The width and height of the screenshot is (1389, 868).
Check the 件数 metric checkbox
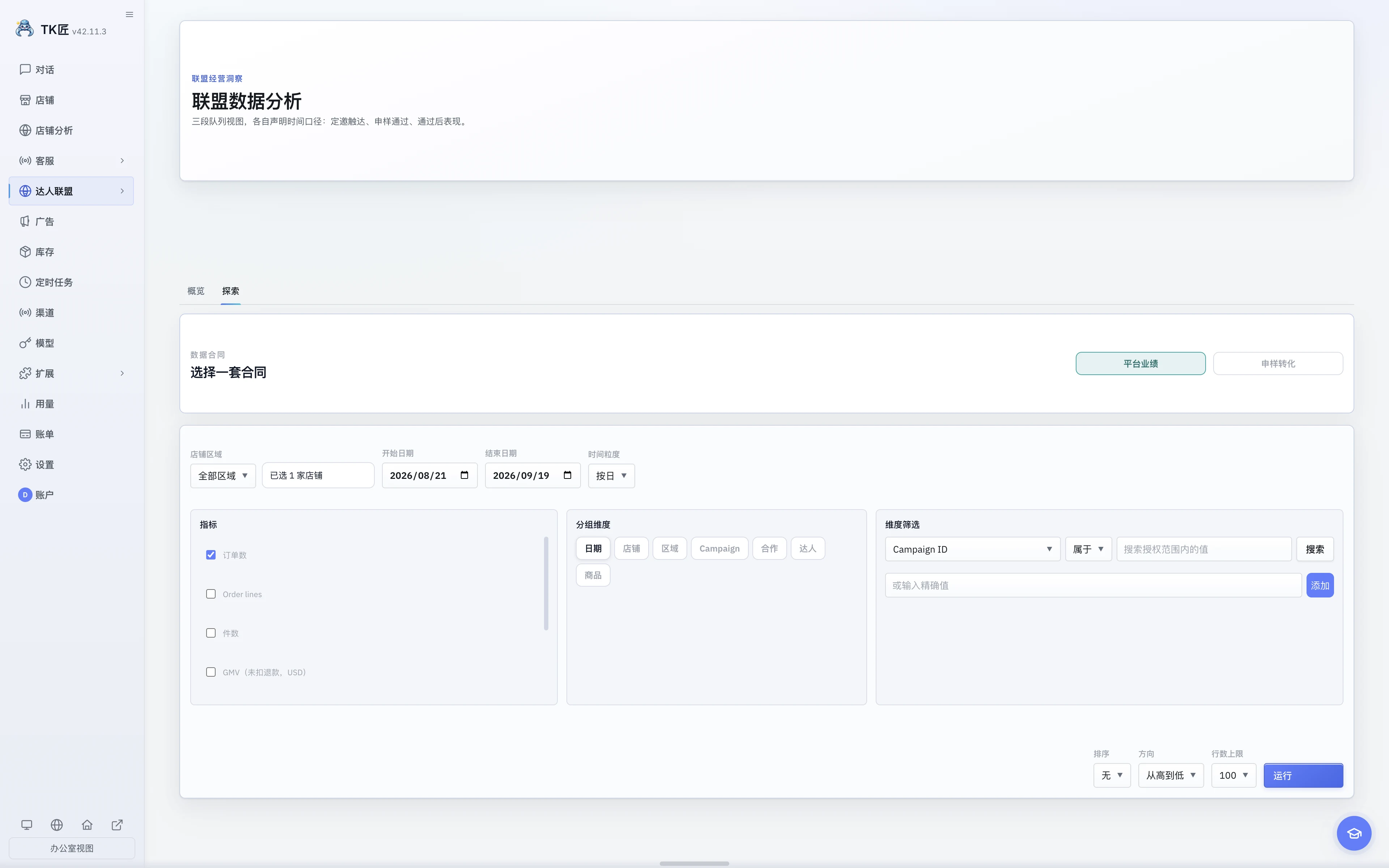click(x=211, y=633)
